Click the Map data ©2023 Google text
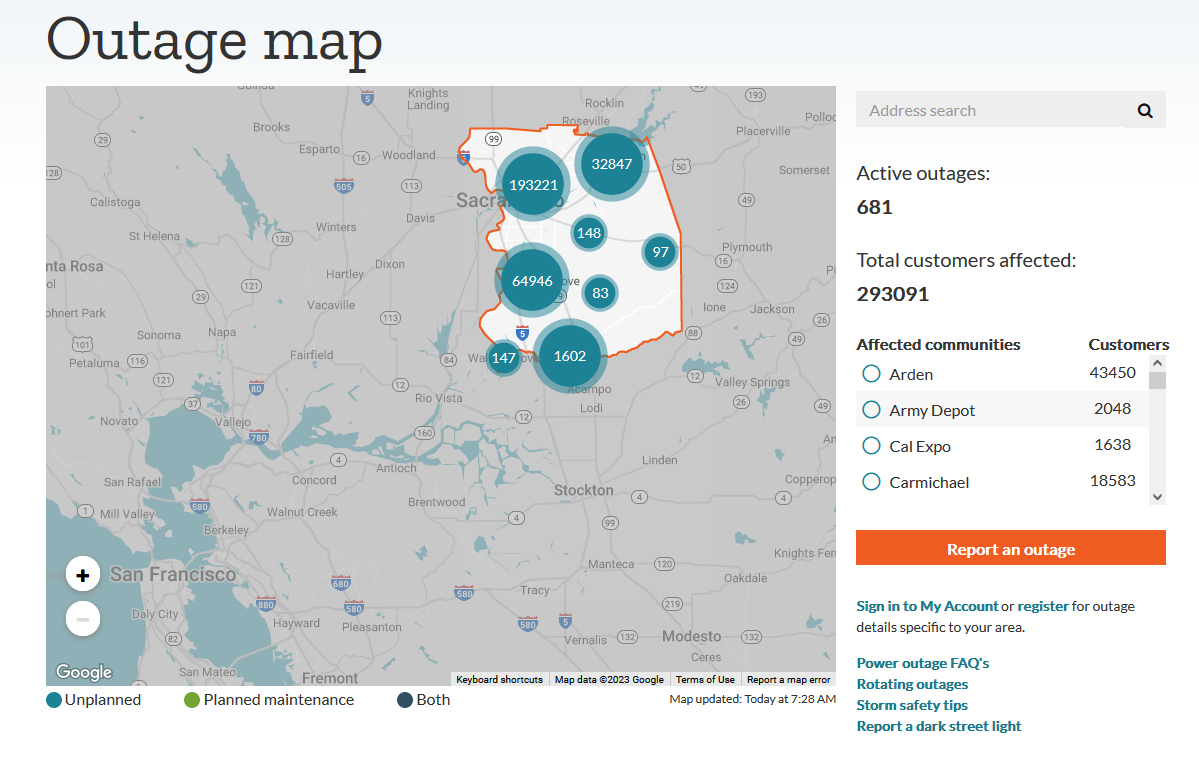The height and width of the screenshot is (780, 1199). [x=609, y=680]
